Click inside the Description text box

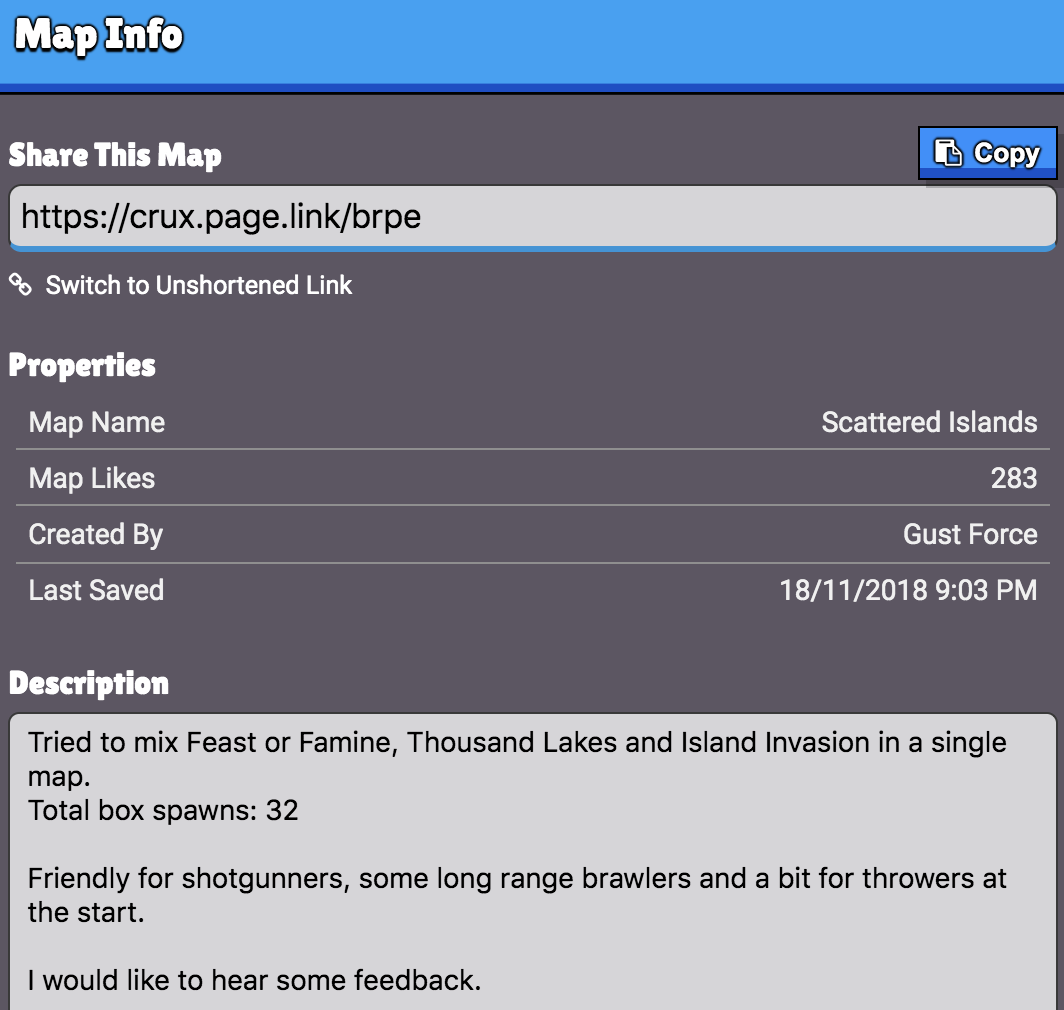pos(532,861)
